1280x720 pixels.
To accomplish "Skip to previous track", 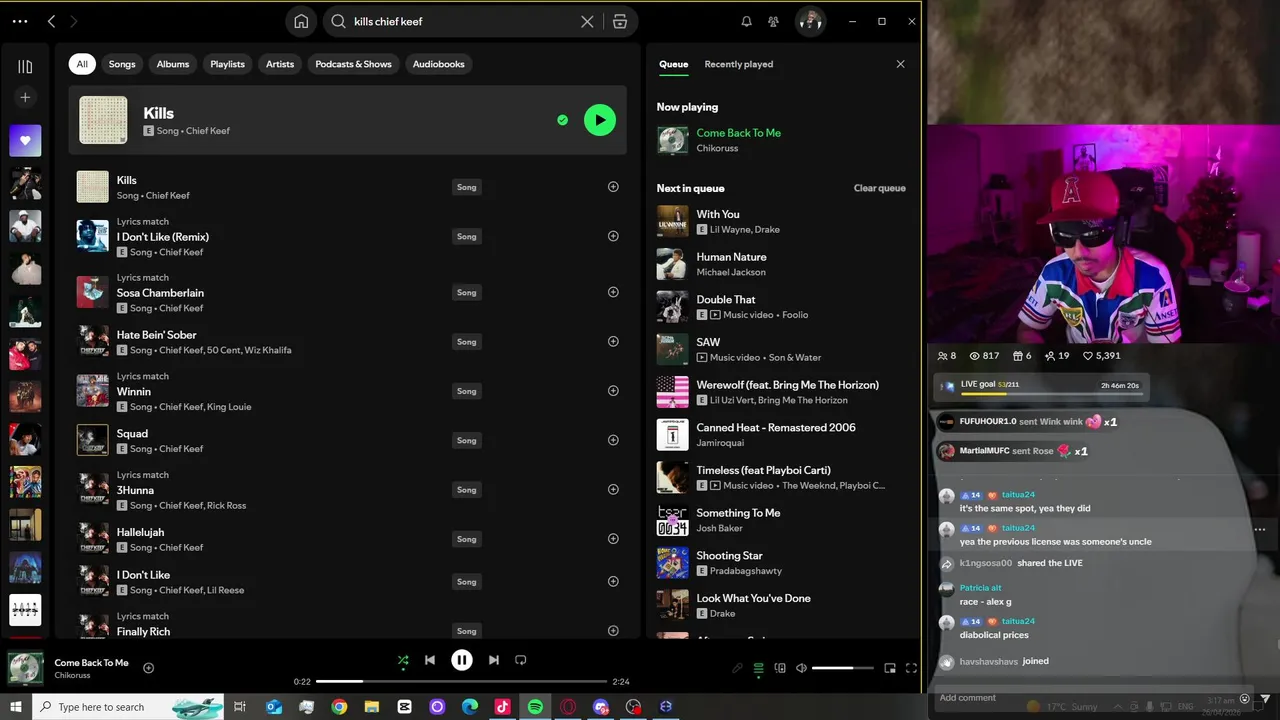I will [430, 660].
